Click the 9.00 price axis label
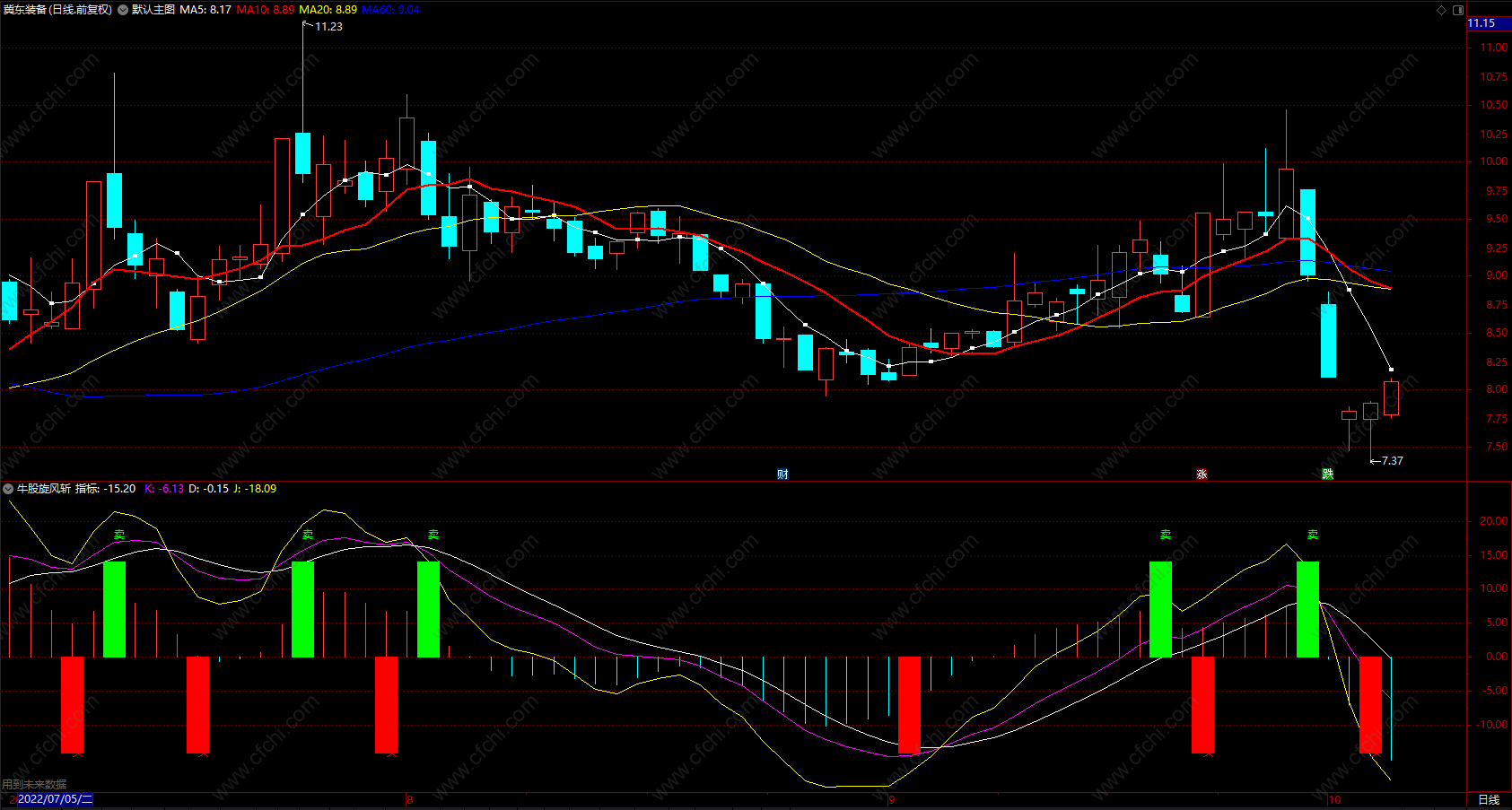 click(1497, 275)
